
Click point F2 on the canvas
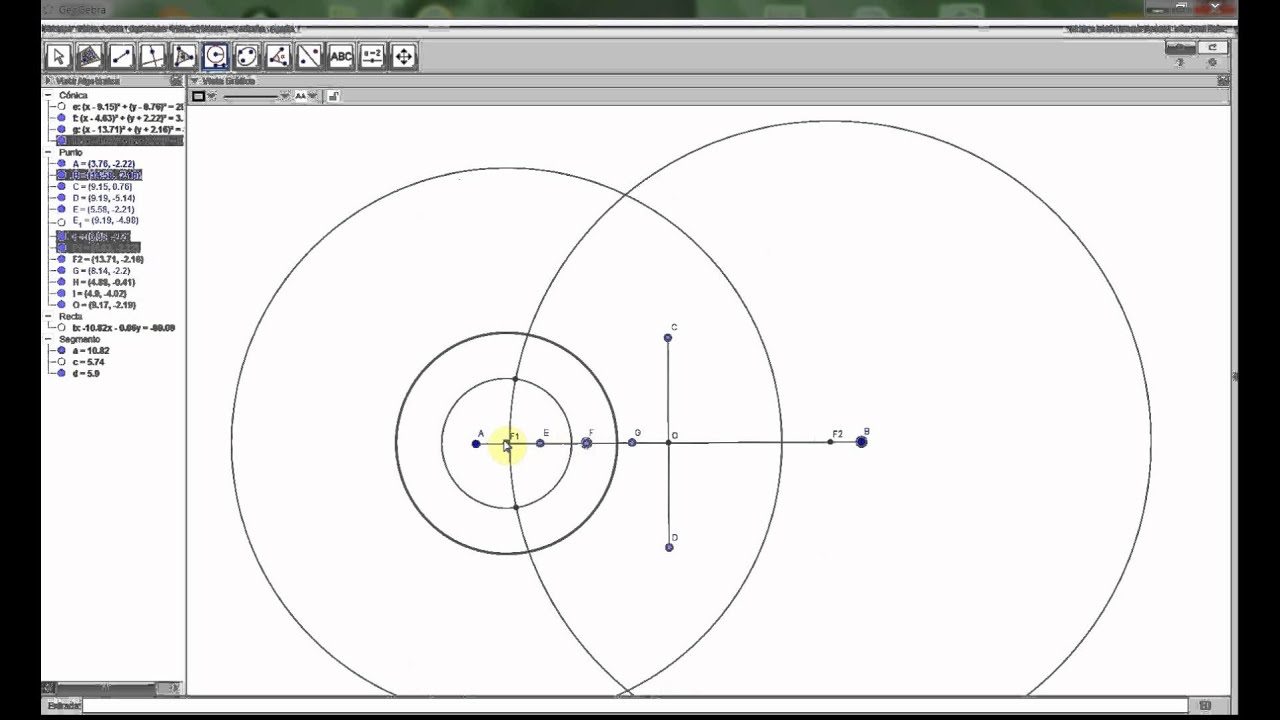(x=830, y=441)
